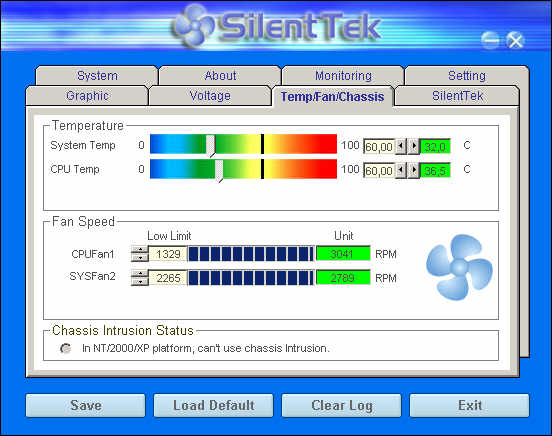Select the Temp/Fan/Chassis tab
Viewport: 552px width, 436px height.
(332, 96)
